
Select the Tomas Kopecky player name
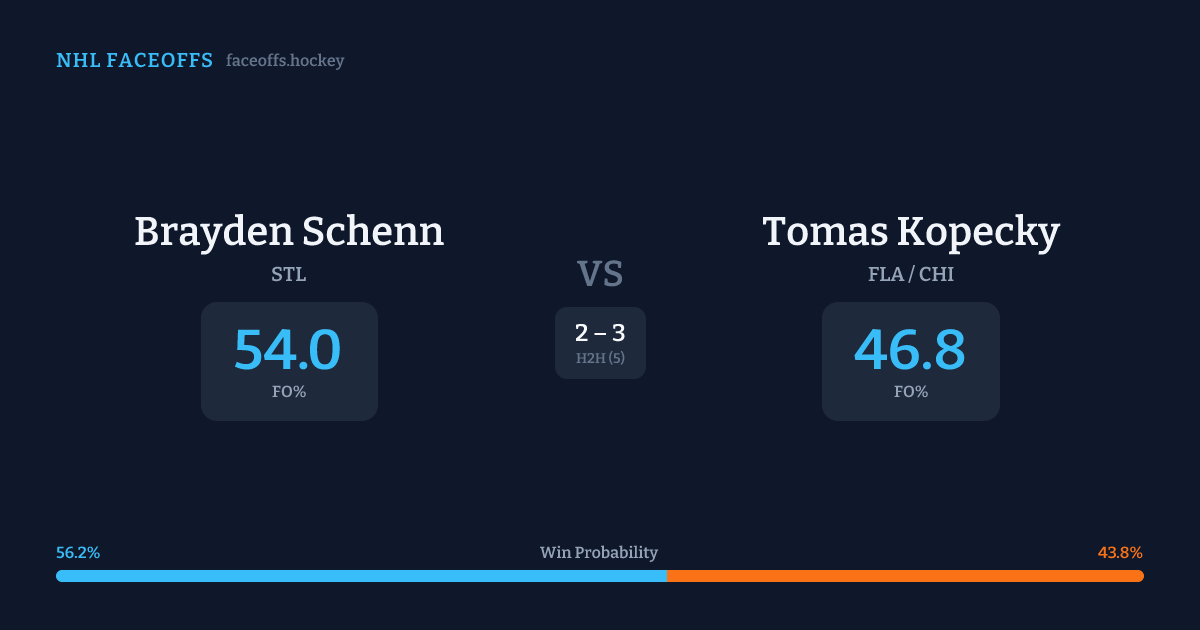tap(911, 232)
